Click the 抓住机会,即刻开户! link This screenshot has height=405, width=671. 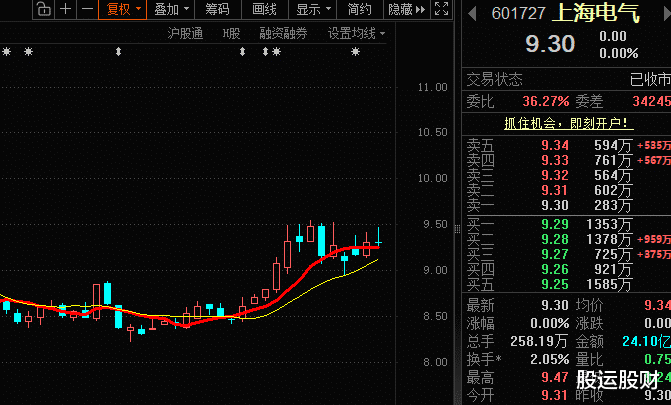[x=568, y=124]
